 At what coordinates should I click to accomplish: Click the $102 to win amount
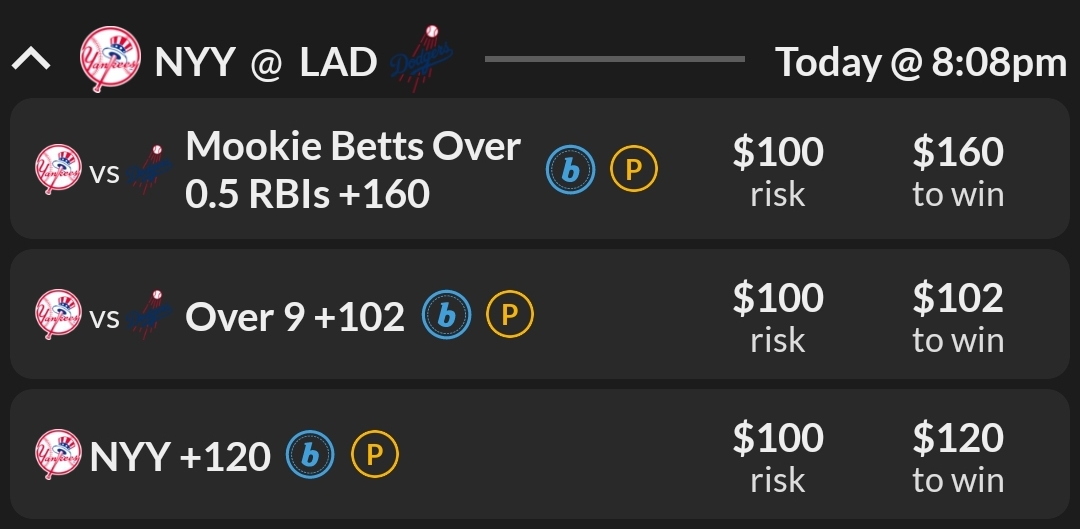point(957,317)
